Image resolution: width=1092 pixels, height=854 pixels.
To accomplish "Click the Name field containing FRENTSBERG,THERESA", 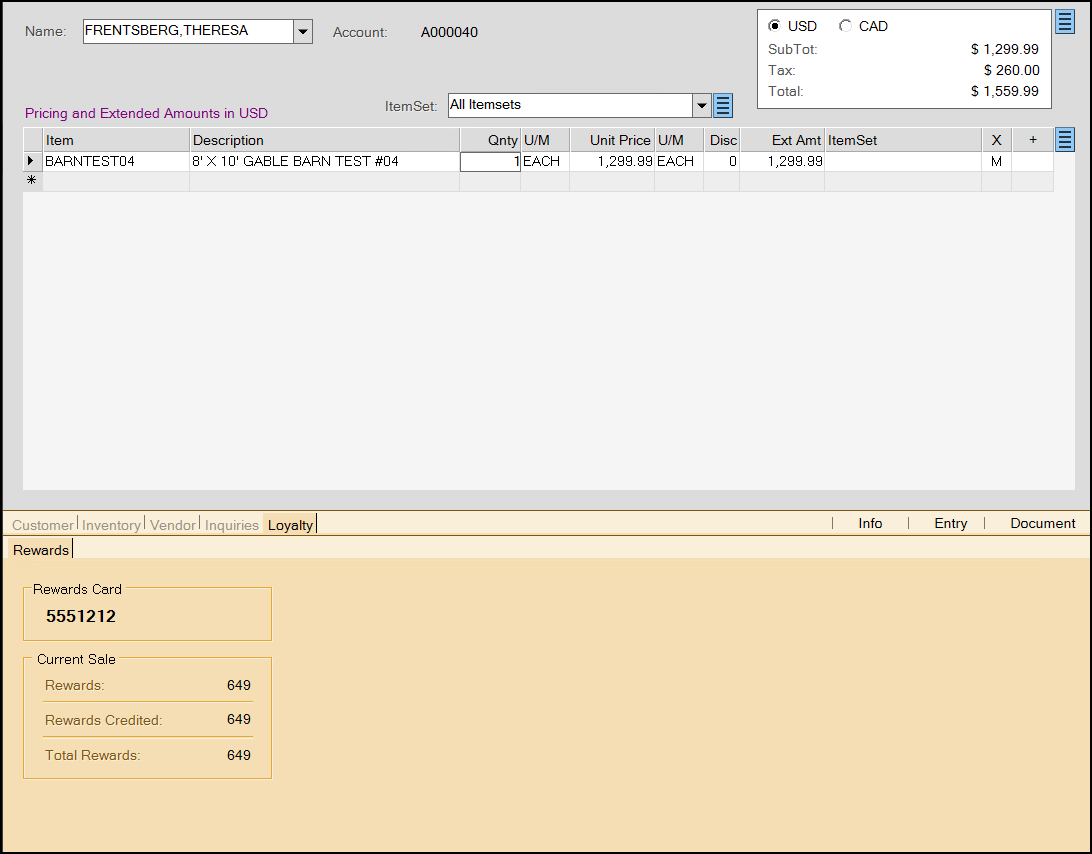I will pyautogui.click(x=187, y=32).
